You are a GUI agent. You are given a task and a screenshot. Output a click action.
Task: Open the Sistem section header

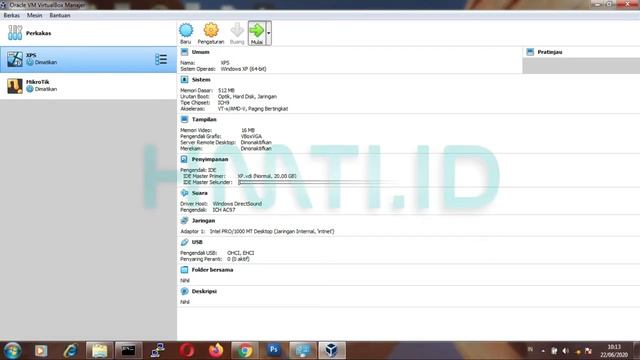click(201, 80)
